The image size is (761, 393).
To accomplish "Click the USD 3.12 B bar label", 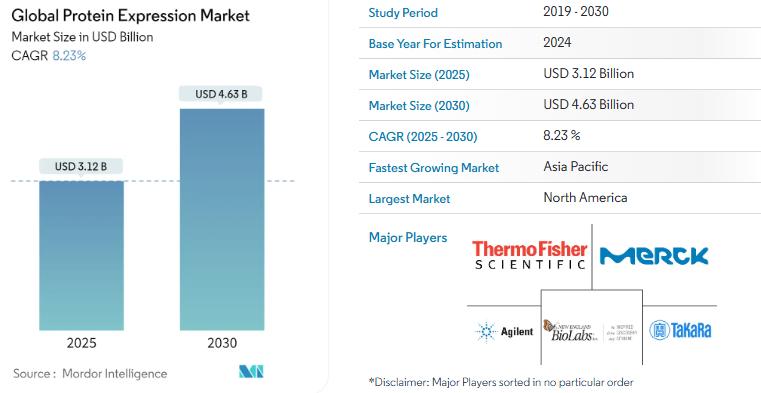I will pyautogui.click(x=81, y=166).
